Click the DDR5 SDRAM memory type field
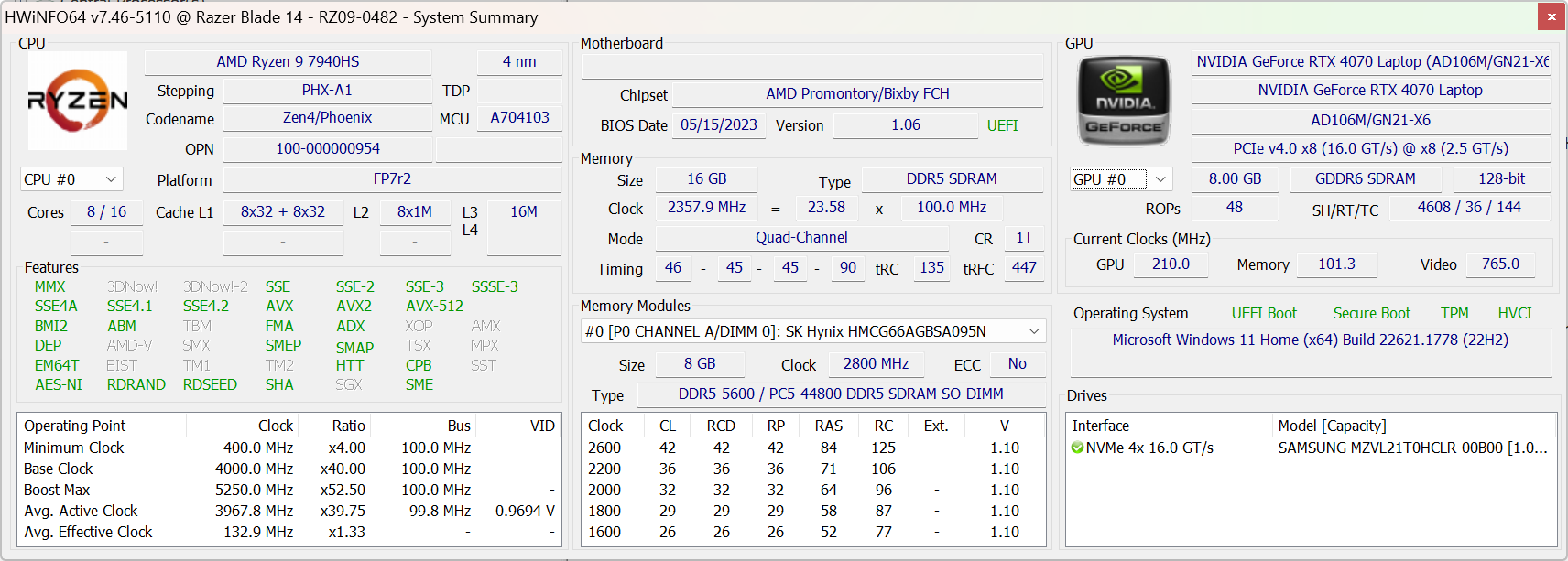 coord(952,178)
